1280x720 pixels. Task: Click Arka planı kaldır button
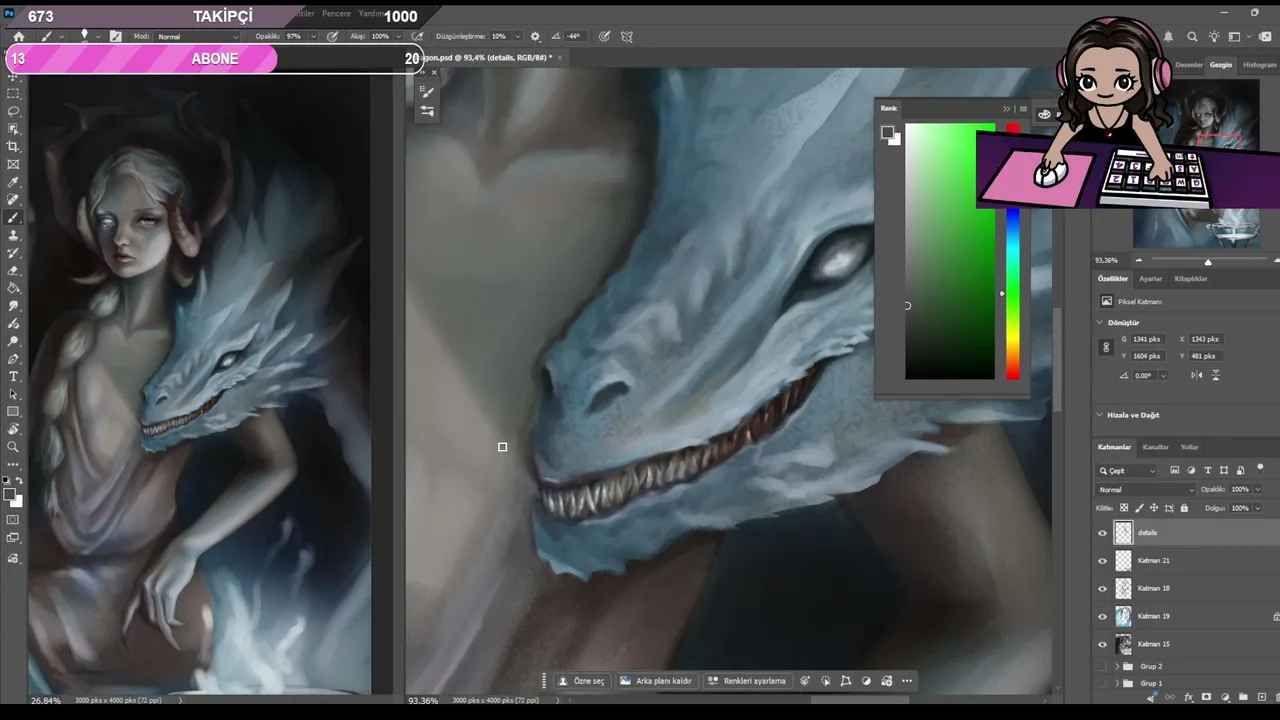click(x=657, y=681)
